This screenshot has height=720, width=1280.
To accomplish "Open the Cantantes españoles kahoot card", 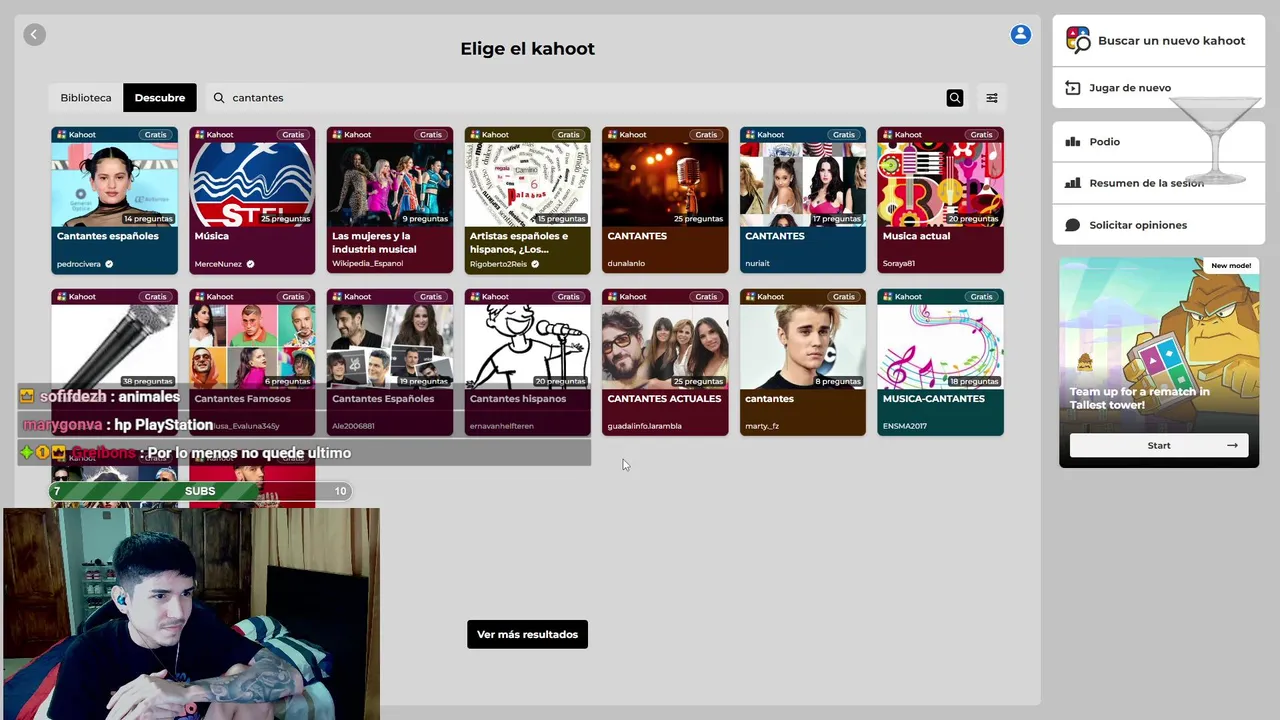I will coord(114,200).
